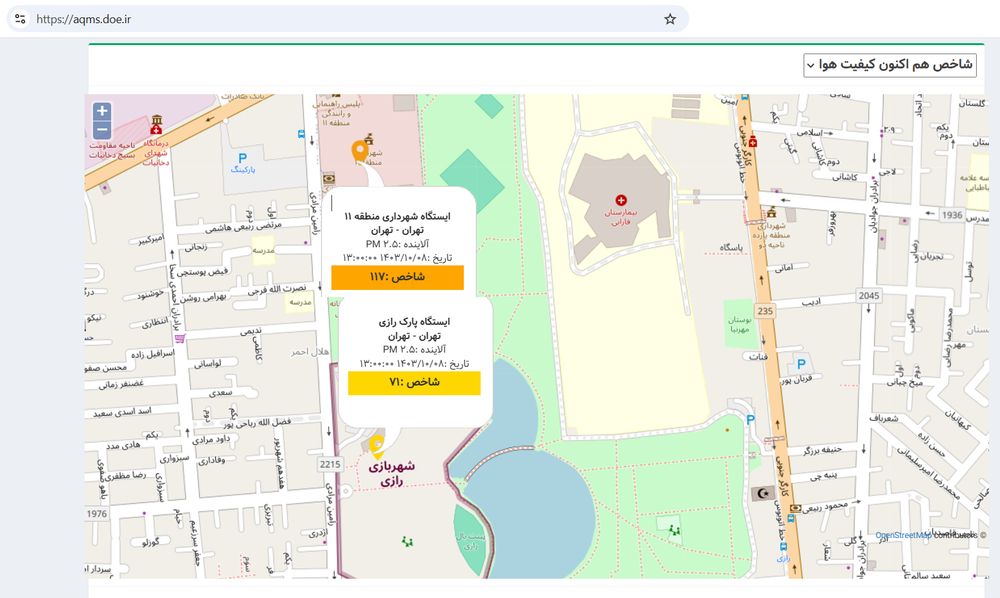Open site information icon in address bar

coord(20,19)
